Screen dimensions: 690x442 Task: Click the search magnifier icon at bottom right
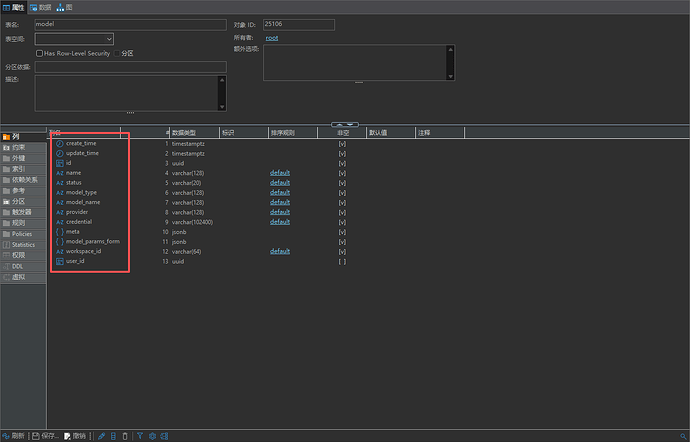683,436
